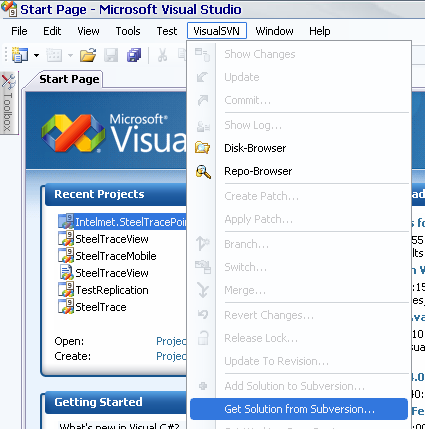Open the Toolbox side panel

point(8,103)
